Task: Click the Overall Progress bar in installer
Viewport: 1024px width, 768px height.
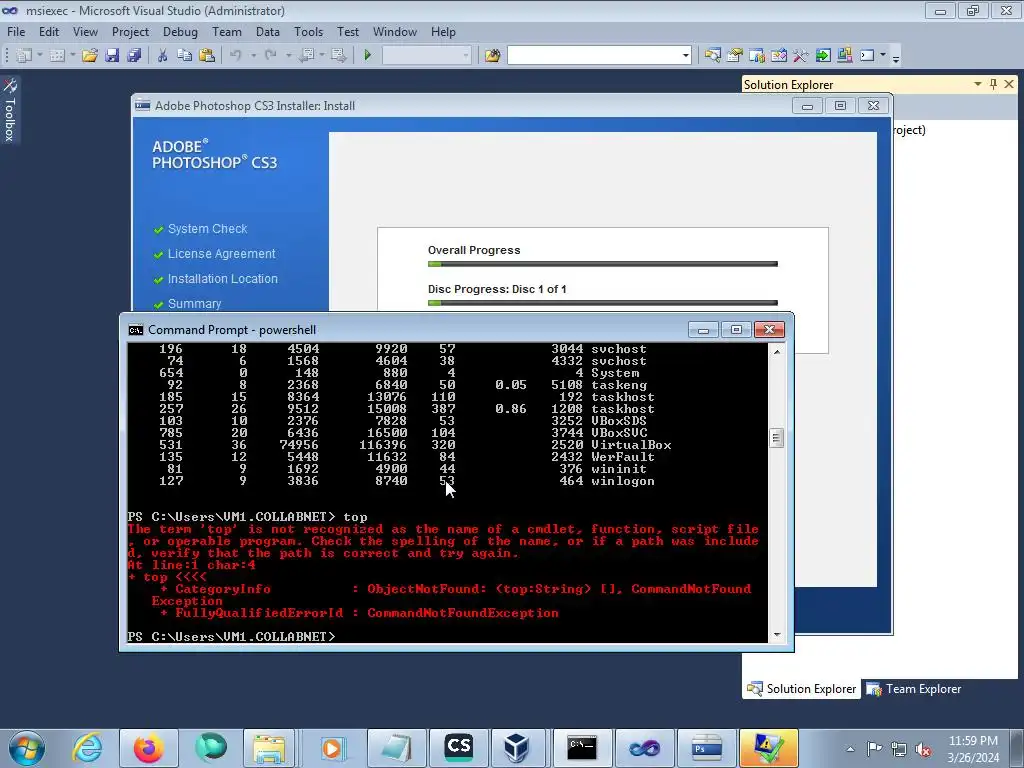Action: pos(602,264)
